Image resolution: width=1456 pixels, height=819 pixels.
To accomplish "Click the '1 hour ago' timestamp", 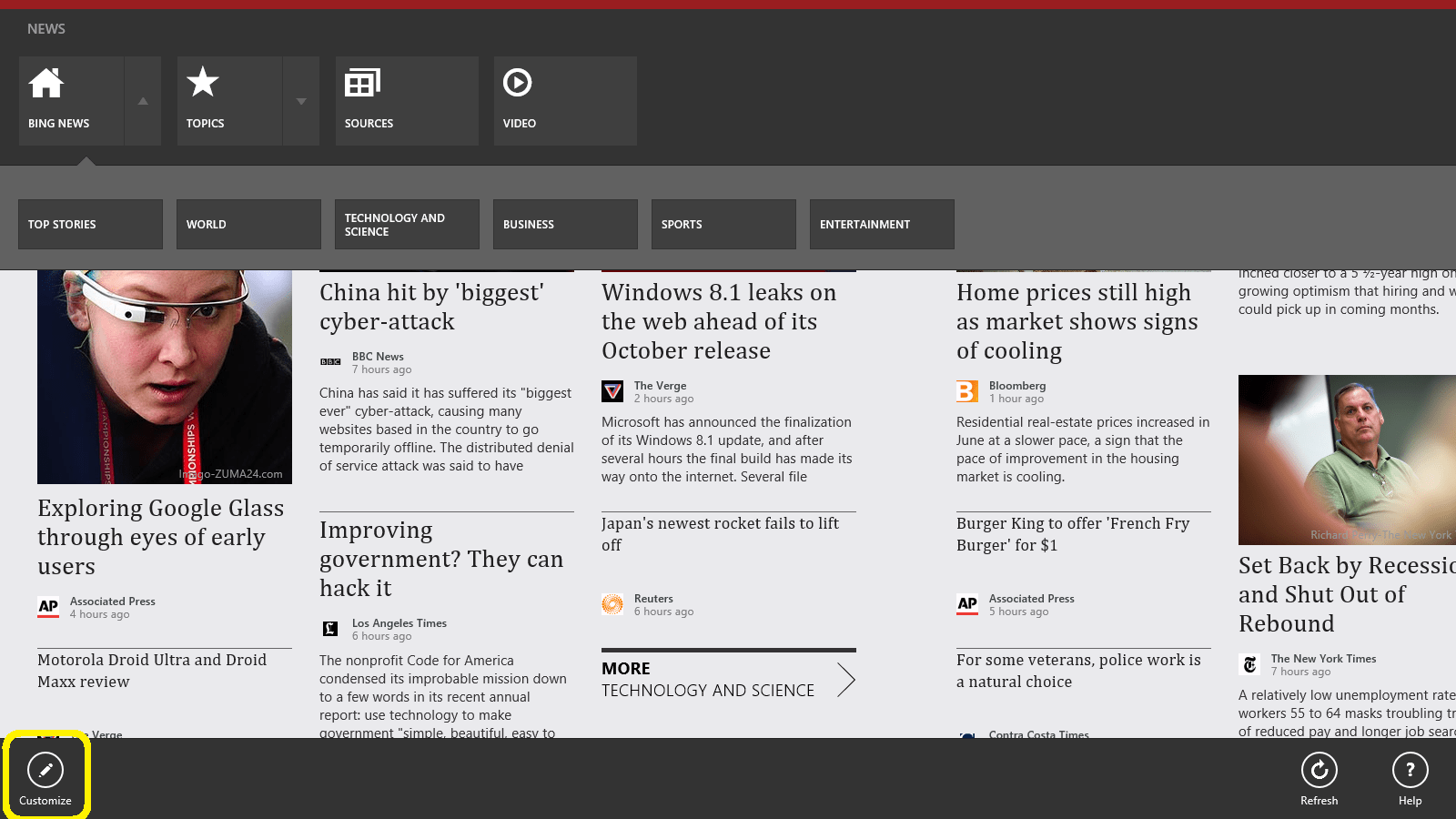I will pos(1016,399).
